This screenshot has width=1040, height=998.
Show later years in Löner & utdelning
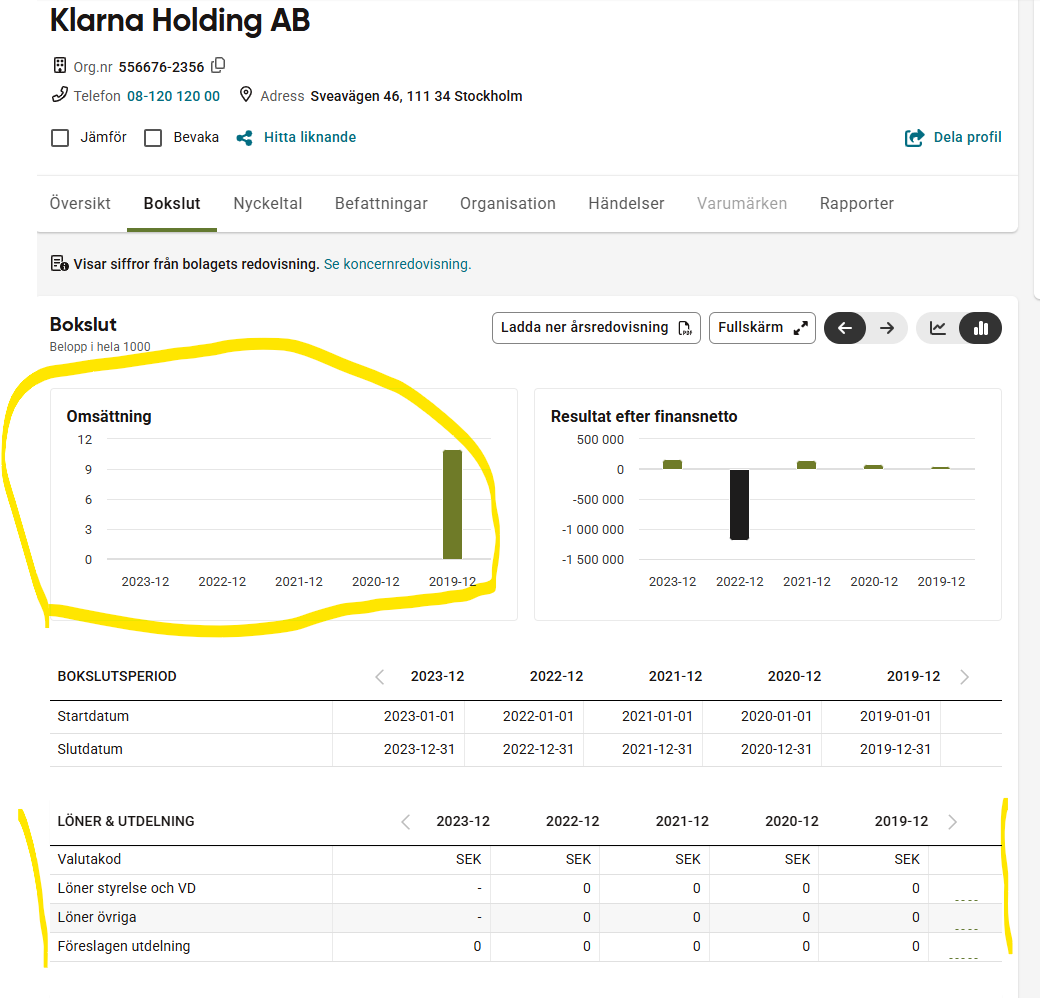406,822
